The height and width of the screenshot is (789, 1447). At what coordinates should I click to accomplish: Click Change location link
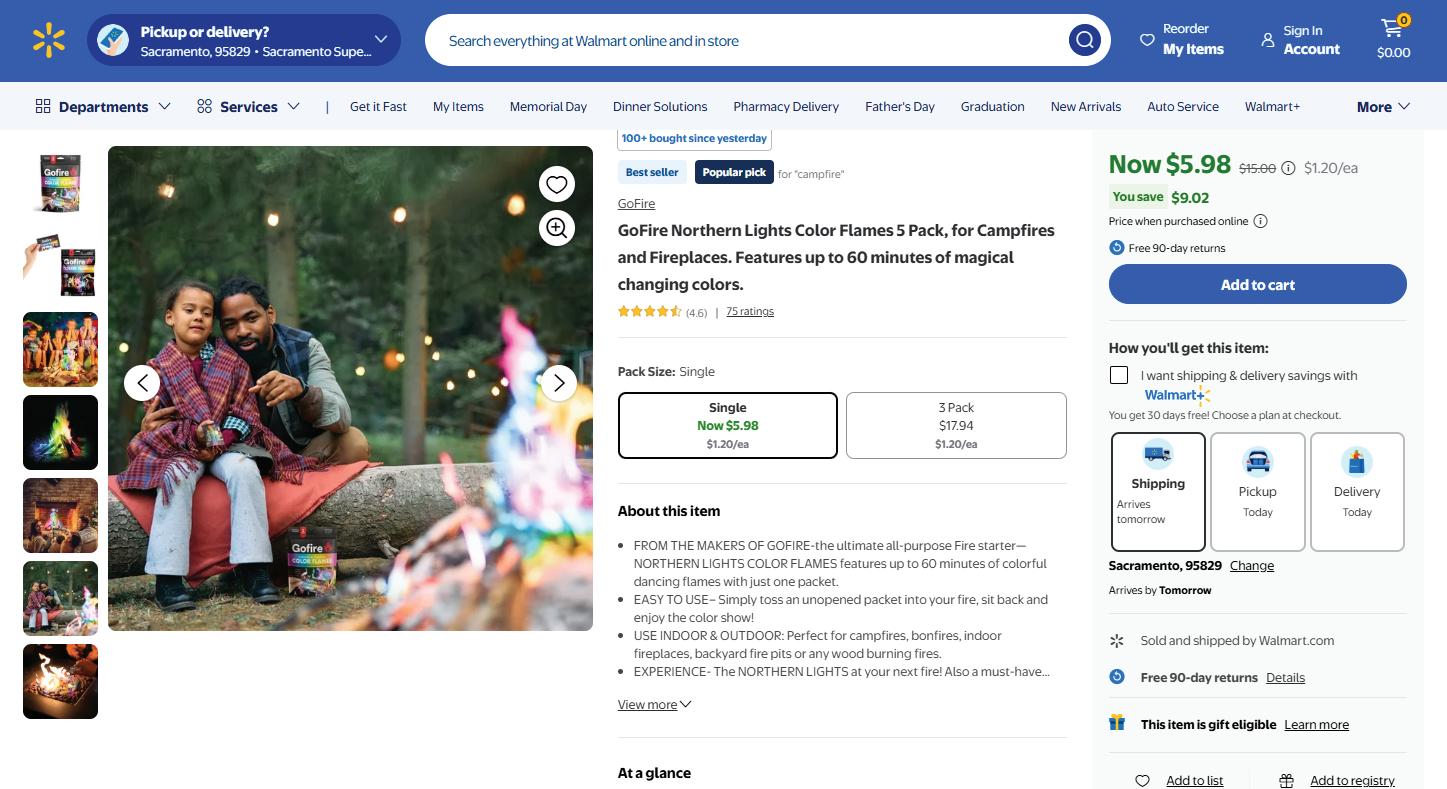click(x=1252, y=566)
